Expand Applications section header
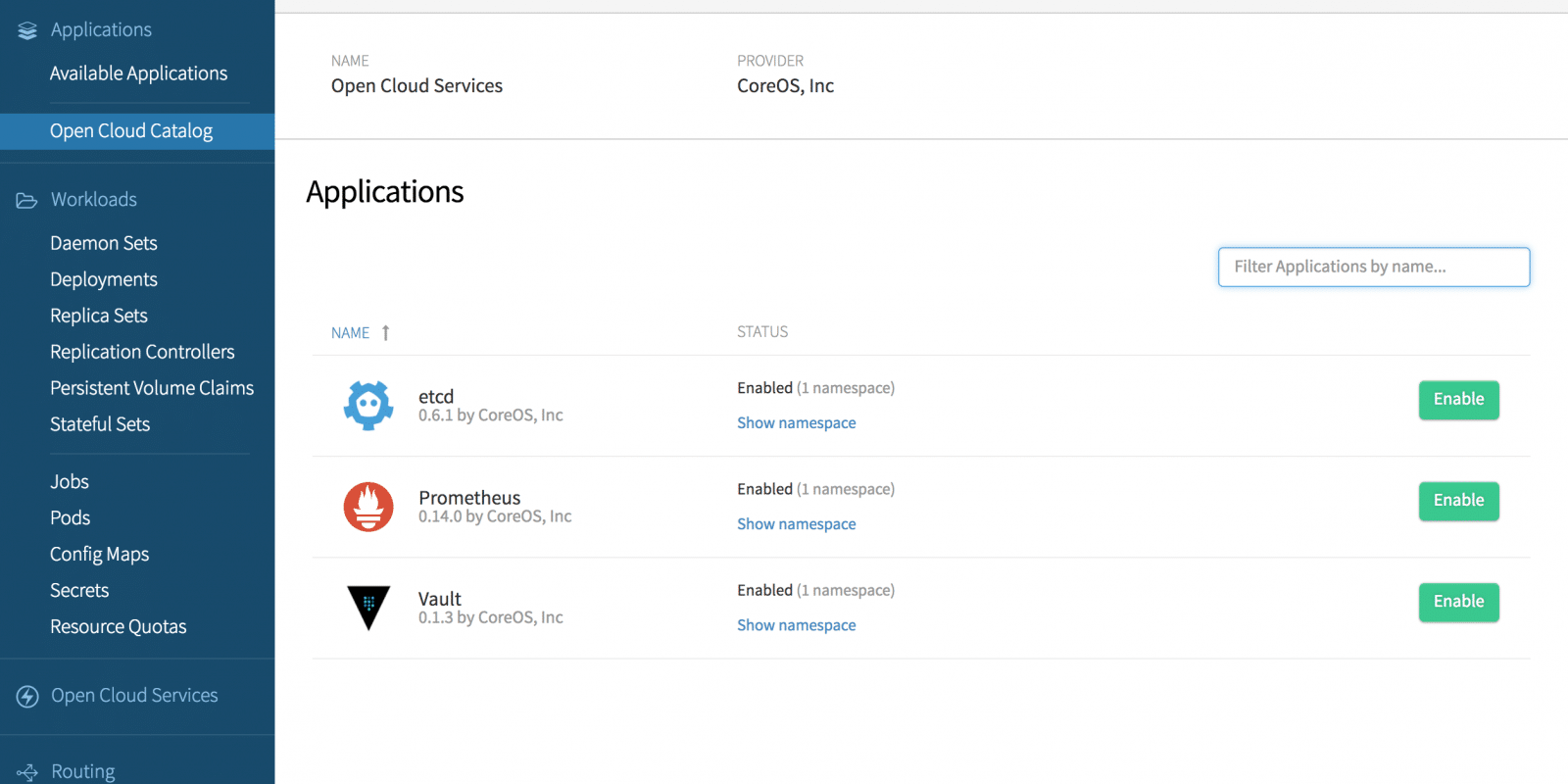The image size is (1568, 784). coord(101,30)
